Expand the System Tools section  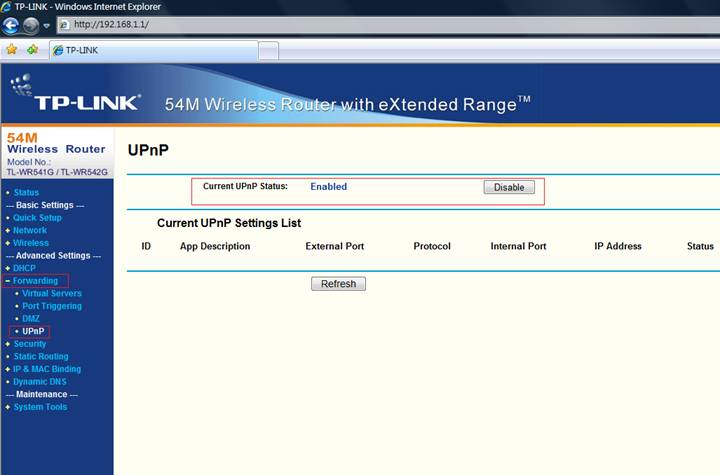(x=40, y=407)
